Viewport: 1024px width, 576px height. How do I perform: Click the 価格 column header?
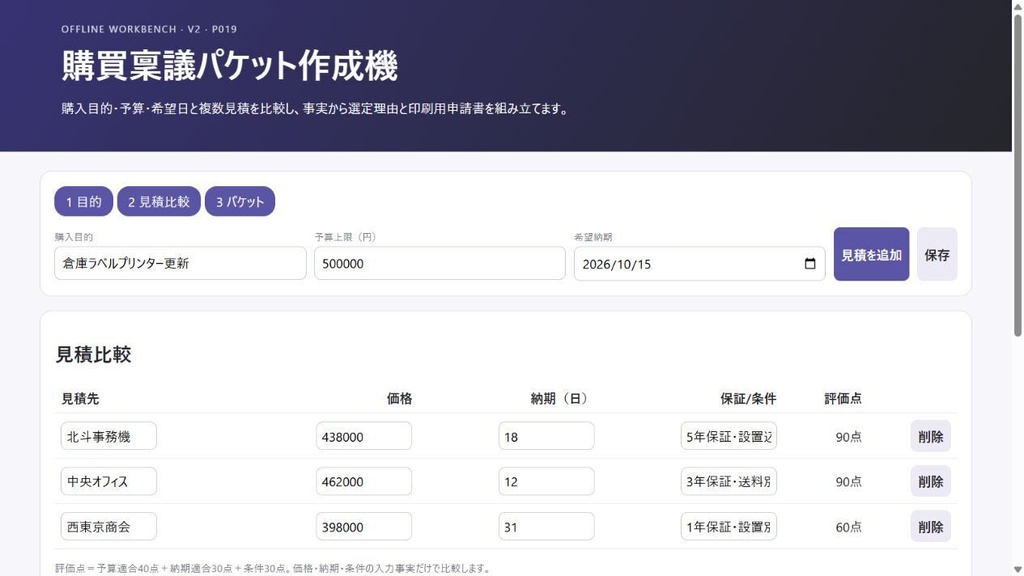point(399,398)
